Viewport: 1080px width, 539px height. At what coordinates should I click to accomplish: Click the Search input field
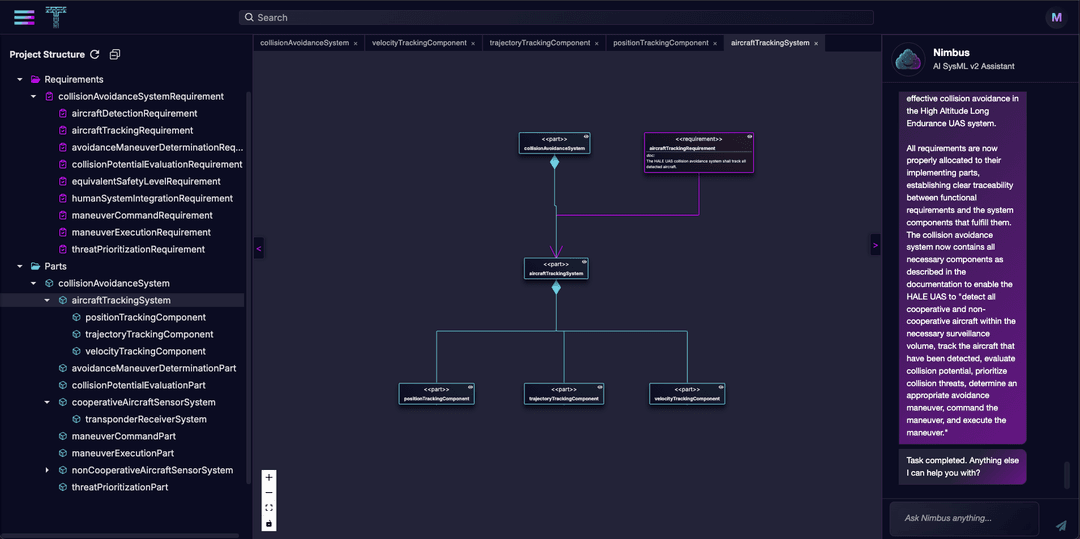556,17
